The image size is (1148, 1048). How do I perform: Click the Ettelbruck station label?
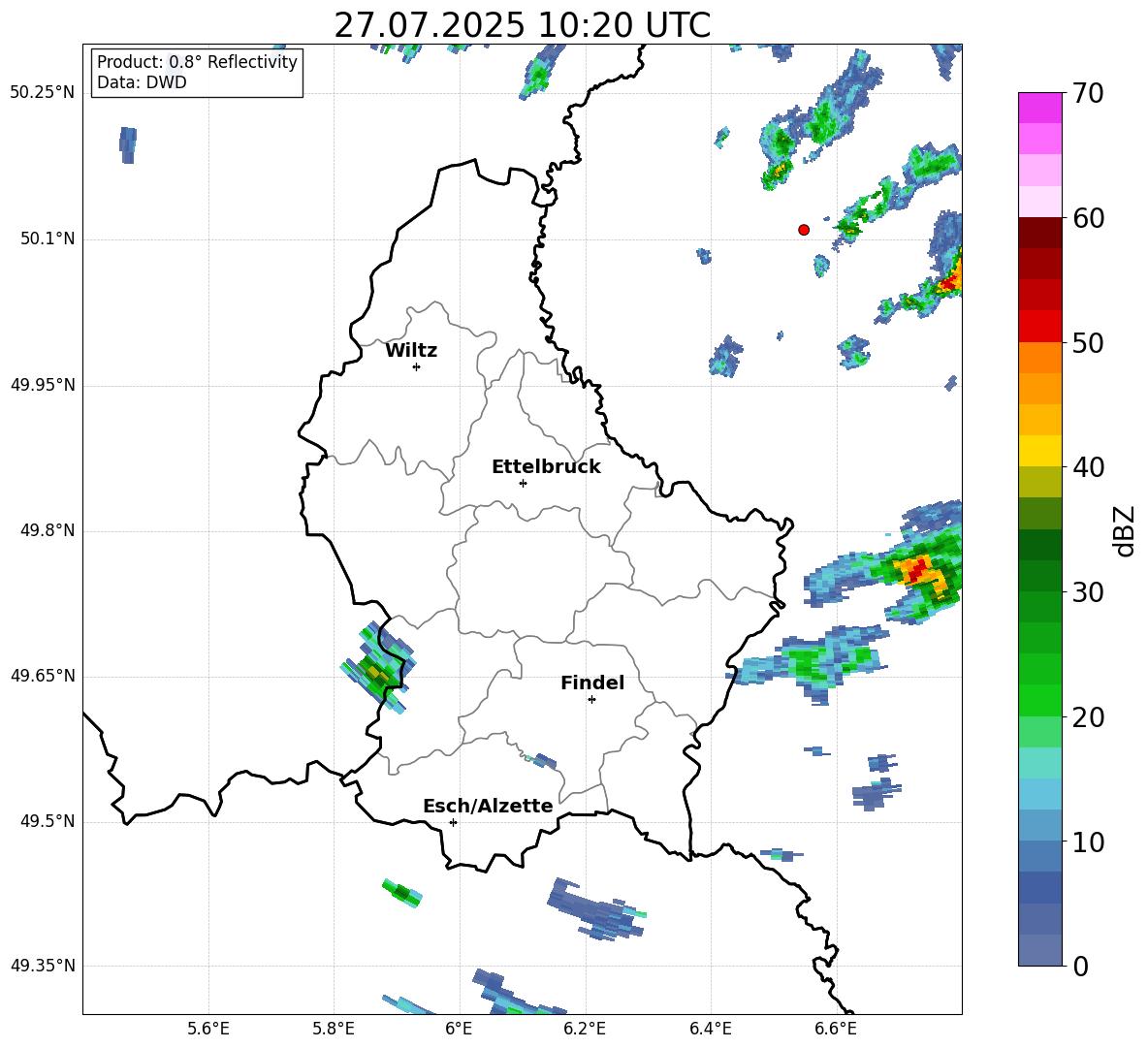[x=546, y=467]
